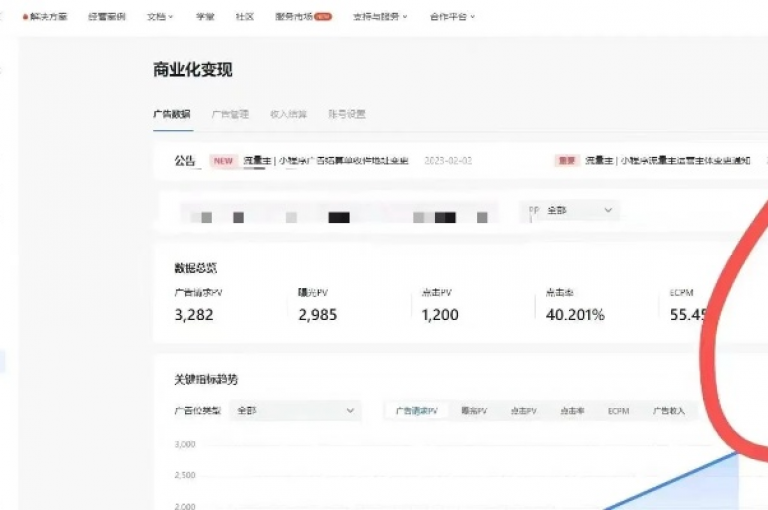This screenshot has width=768, height=510.
Task: Open the 经营案例 top navigation item
Action: 107,17
